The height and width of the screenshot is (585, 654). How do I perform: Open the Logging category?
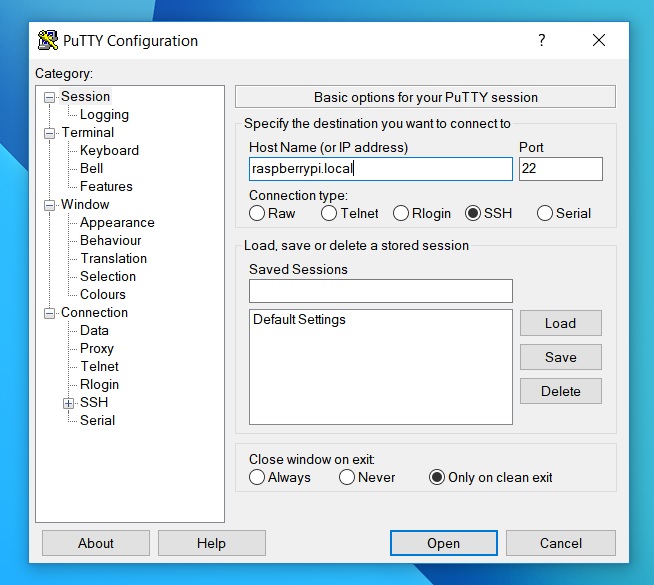[x=104, y=114]
